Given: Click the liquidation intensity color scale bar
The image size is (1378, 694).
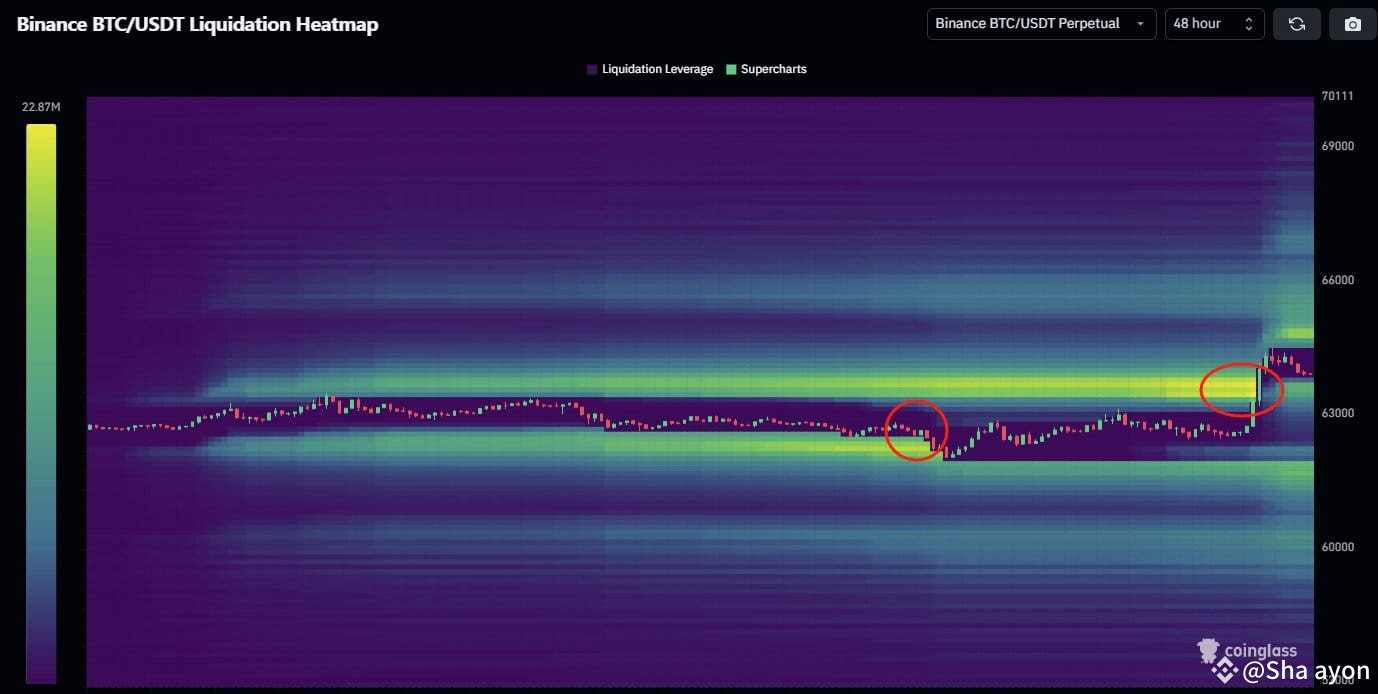Looking at the screenshot, I should pyautogui.click(x=41, y=400).
